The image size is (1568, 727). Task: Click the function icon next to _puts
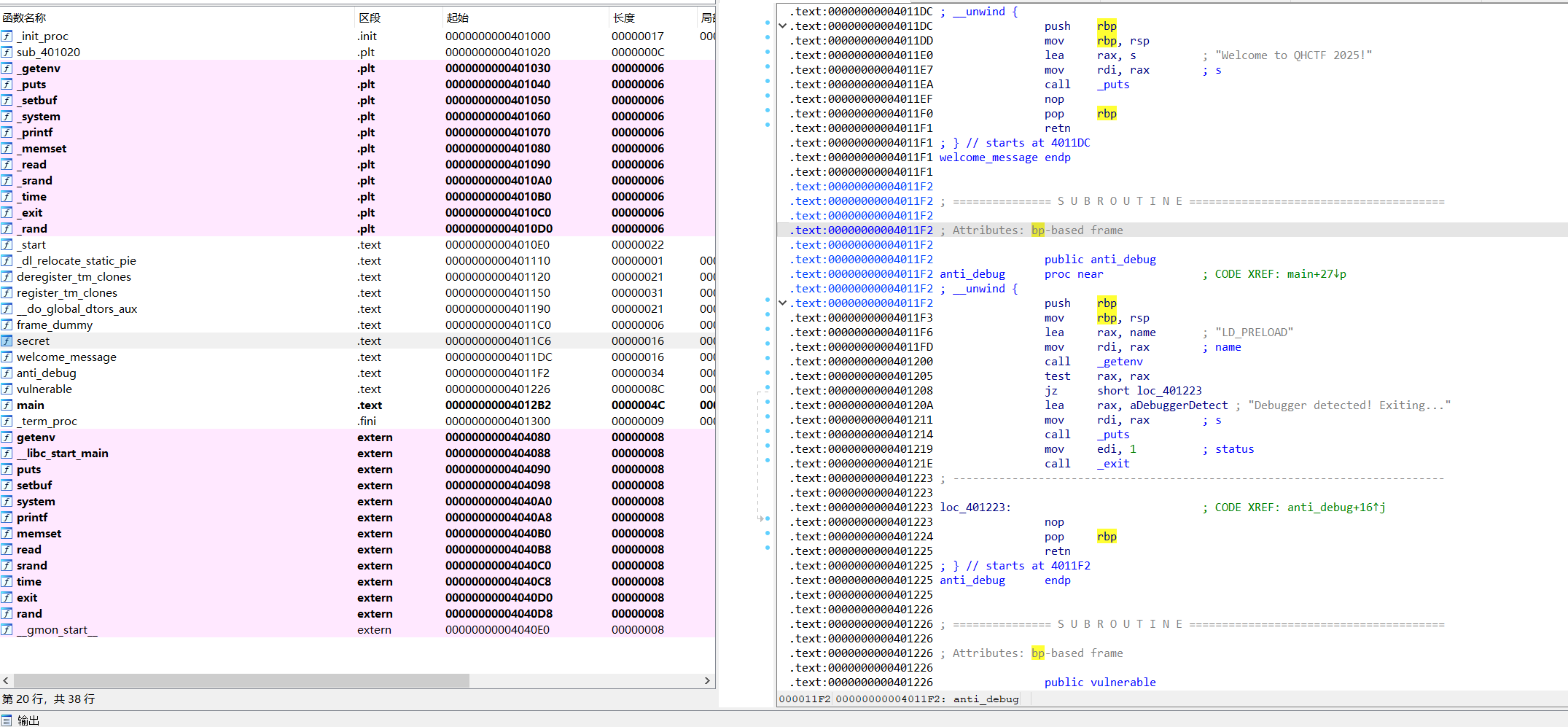tap(7, 84)
